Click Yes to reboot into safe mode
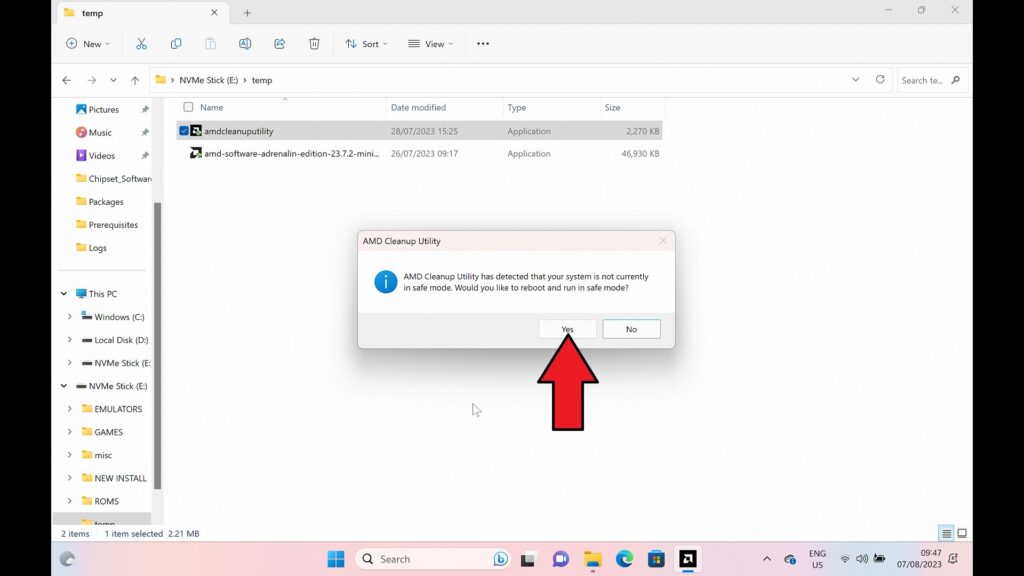The height and width of the screenshot is (576, 1024). tap(567, 328)
